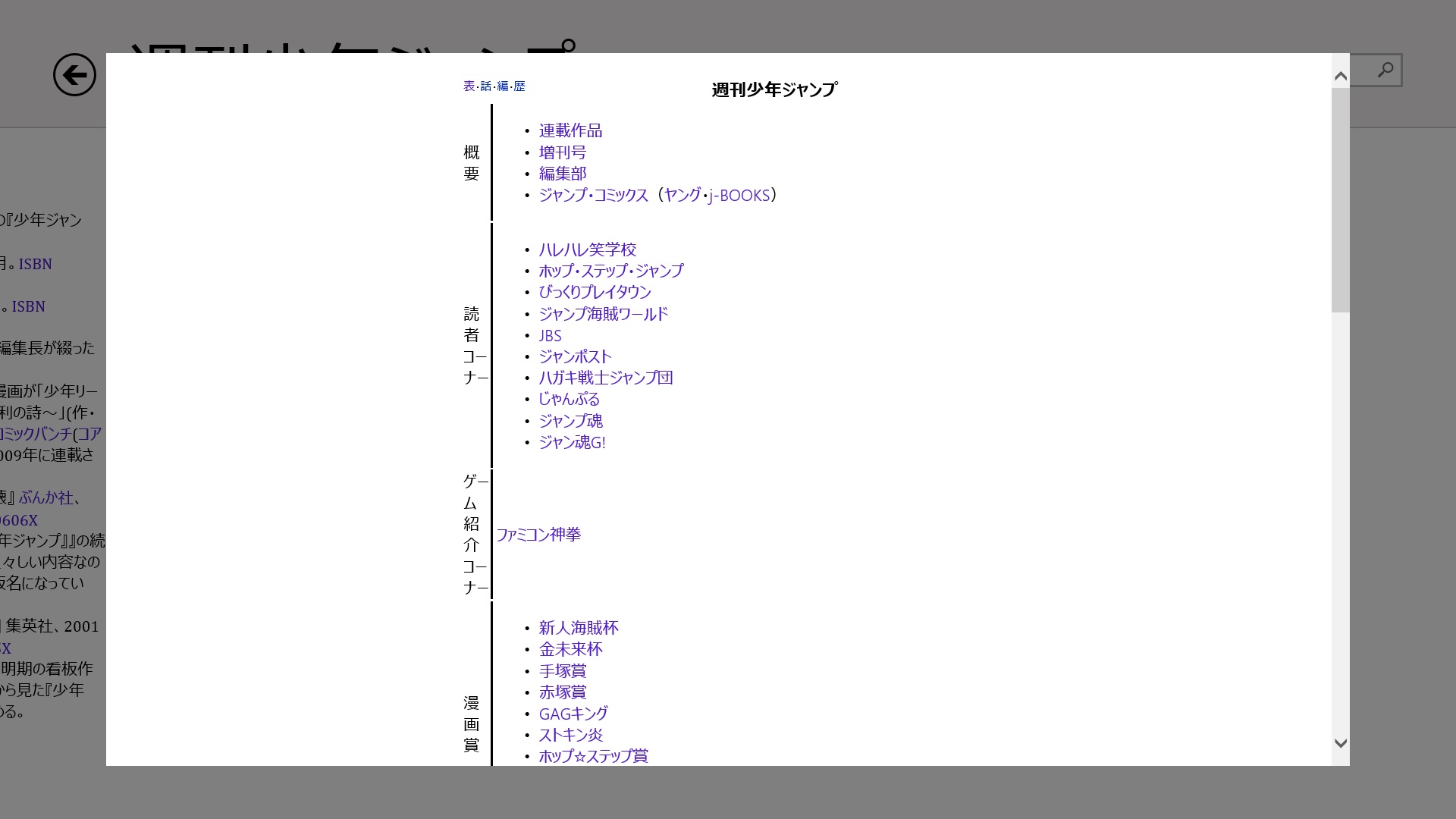
Task: Open the ハレハレ笑学校 link
Action: click(x=588, y=249)
